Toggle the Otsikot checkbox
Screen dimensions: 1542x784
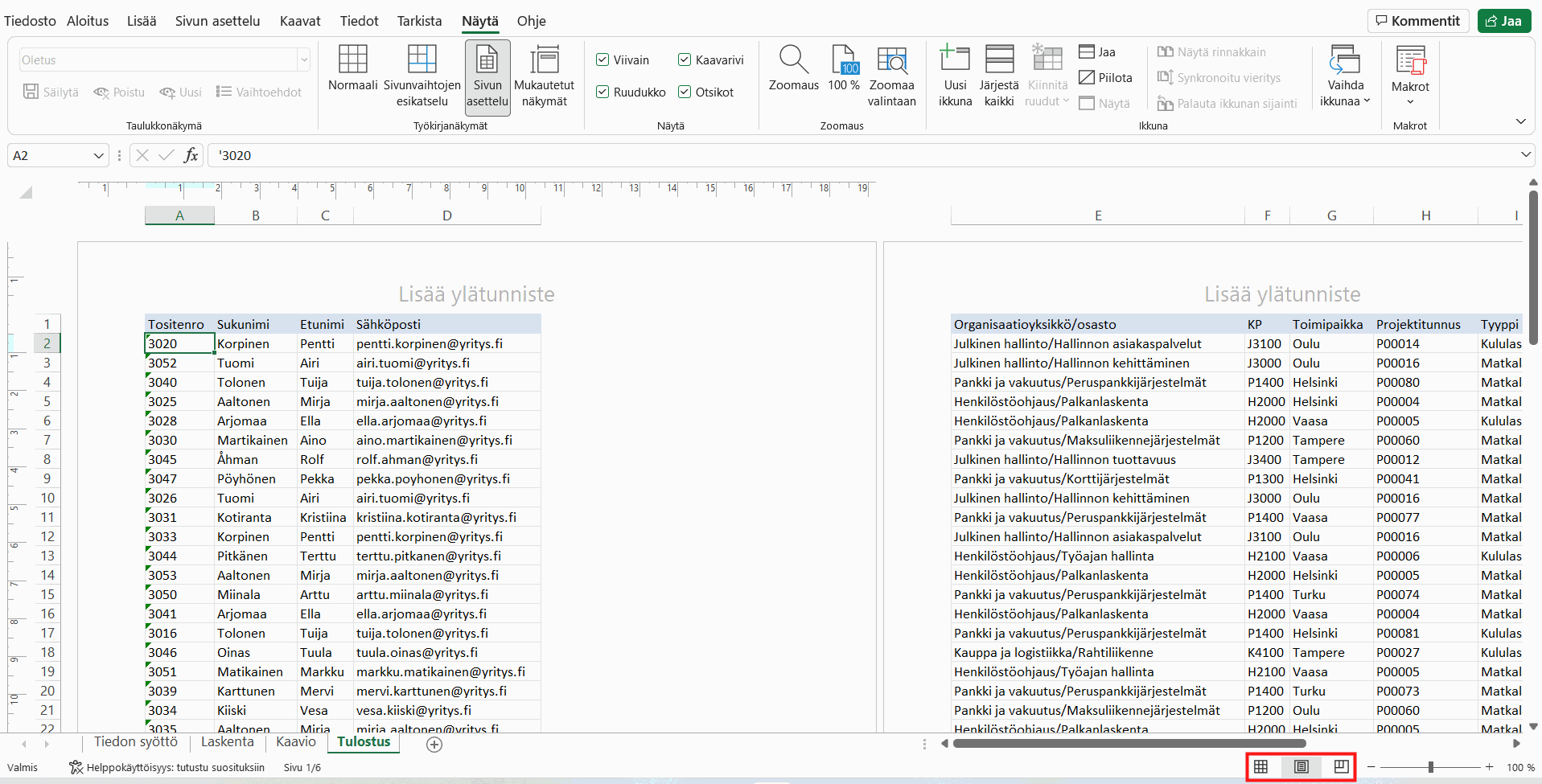(685, 92)
